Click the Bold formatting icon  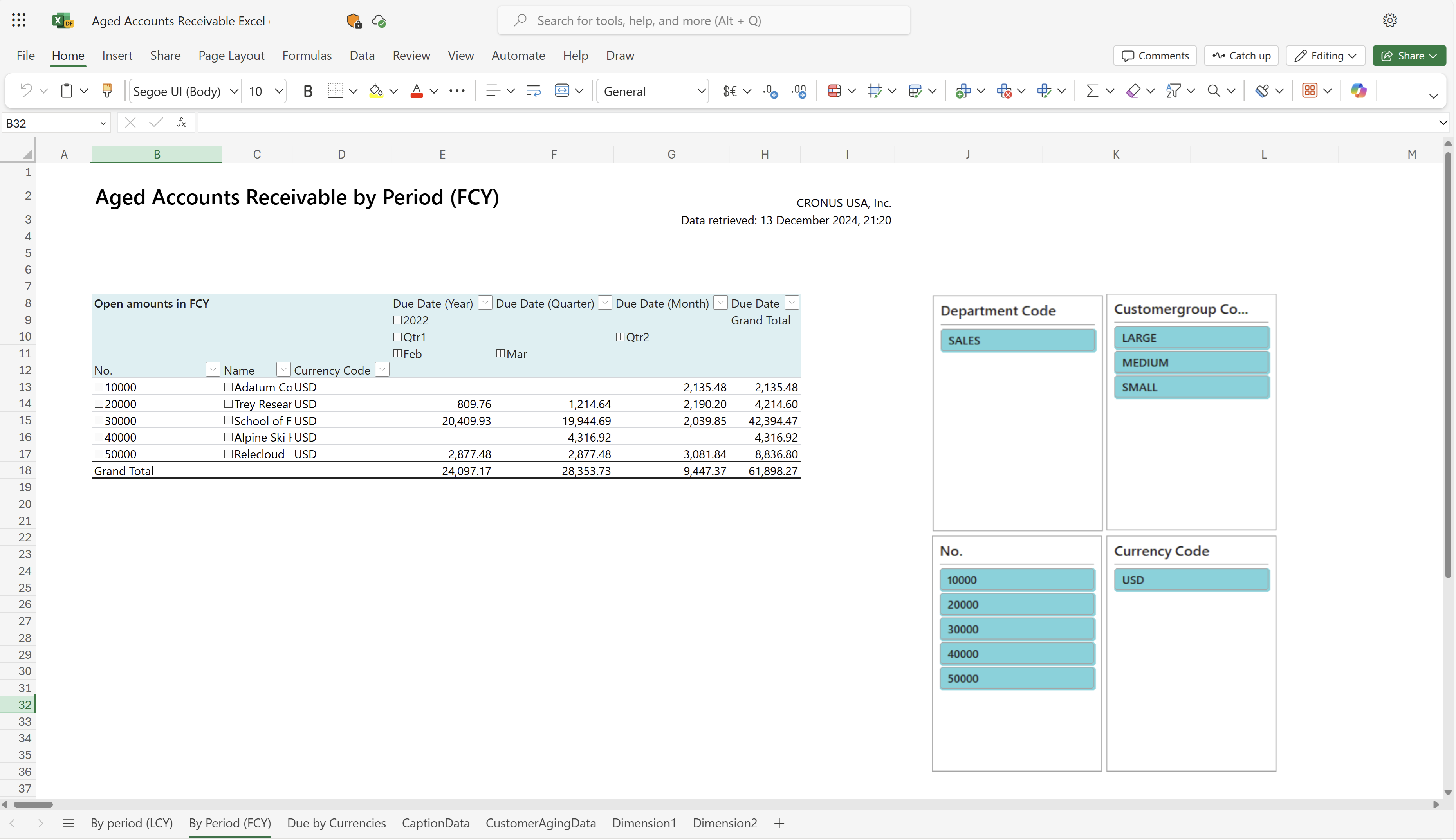tap(309, 90)
